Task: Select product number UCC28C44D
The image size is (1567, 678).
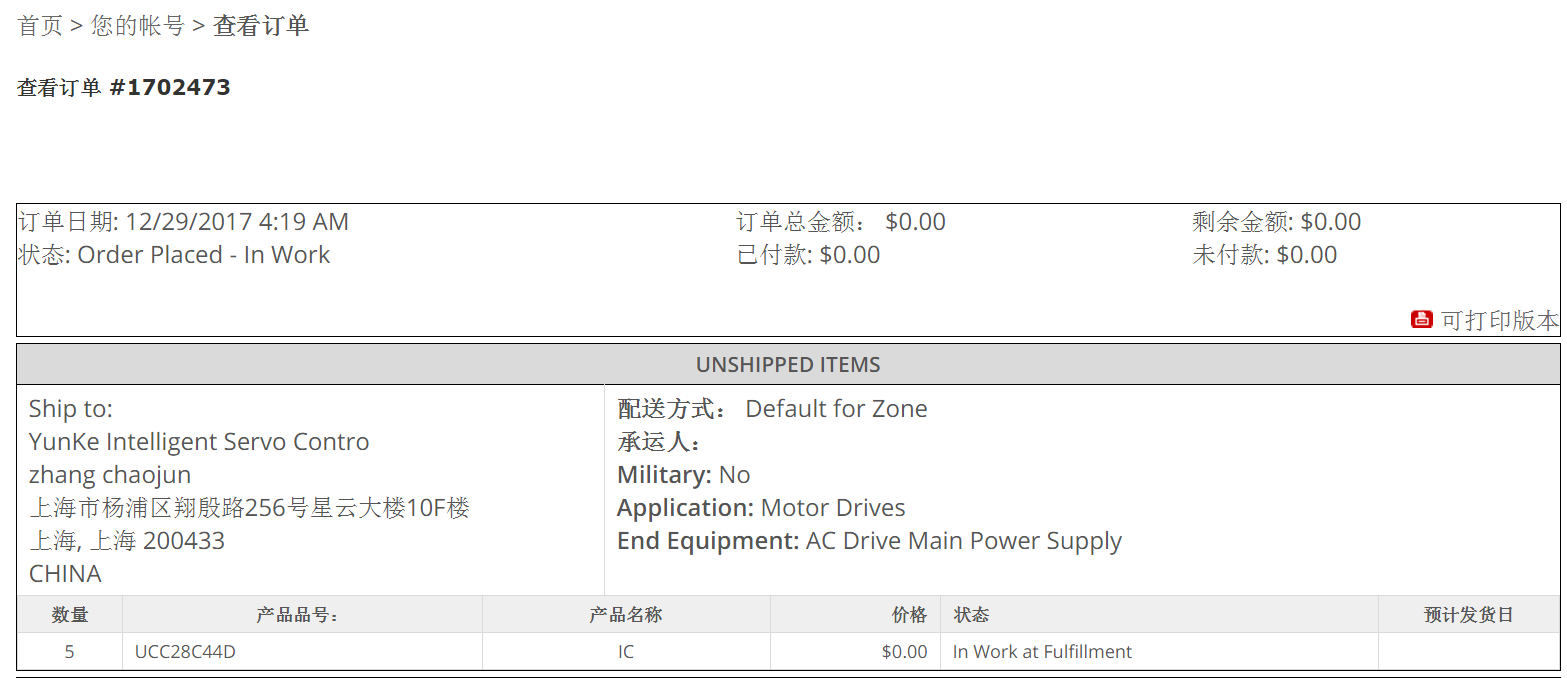Action: click(x=185, y=652)
